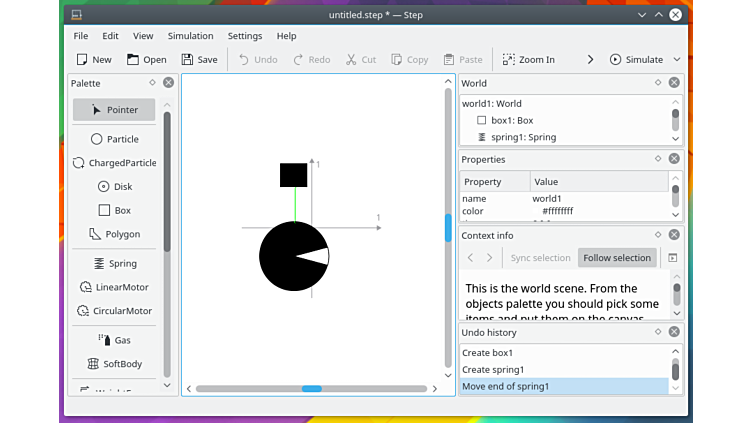
Task: Open the Simulate dropdown arrow
Action: [677, 60]
